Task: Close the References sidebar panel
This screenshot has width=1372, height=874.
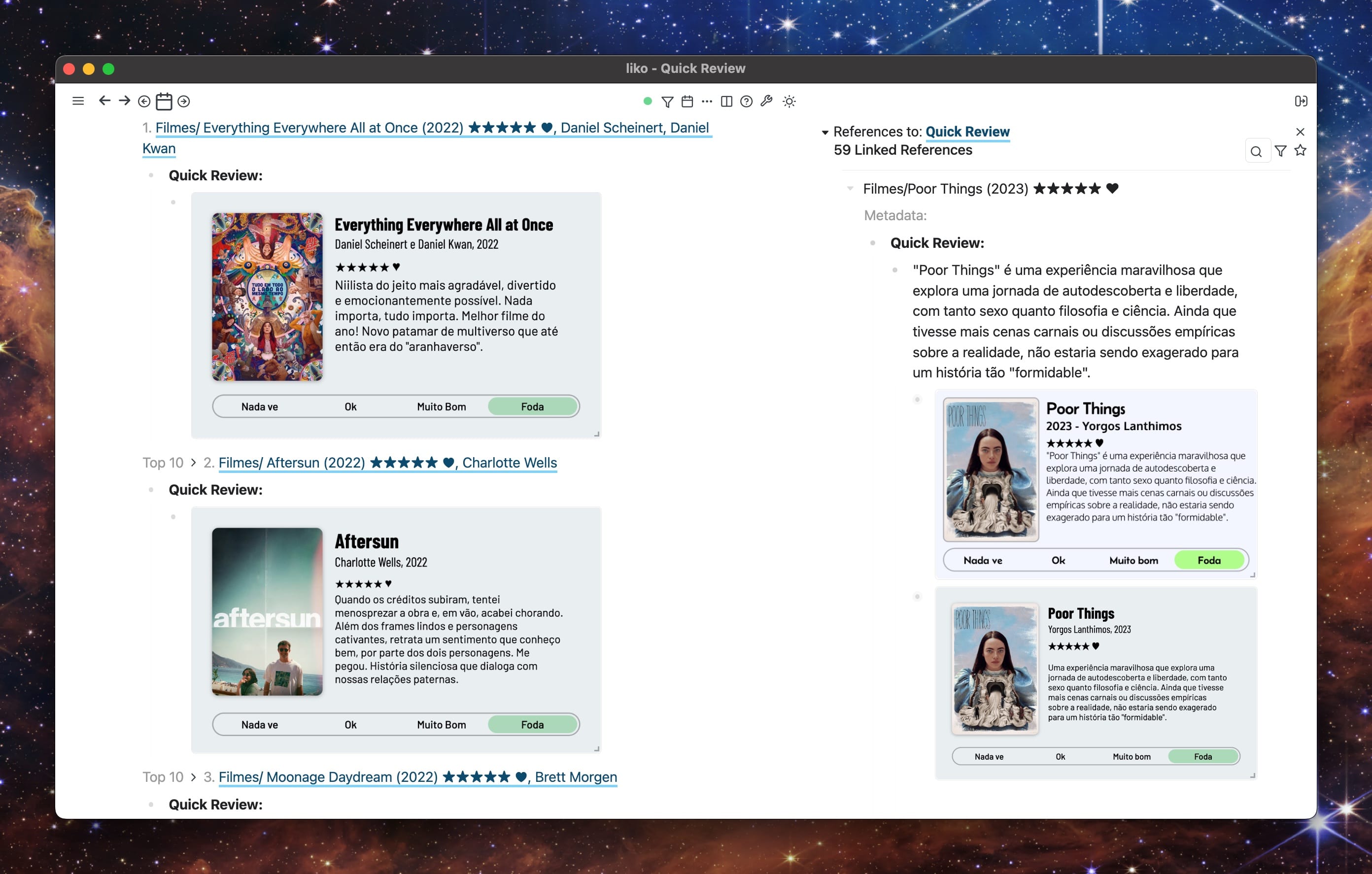Action: pos(1300,132)
